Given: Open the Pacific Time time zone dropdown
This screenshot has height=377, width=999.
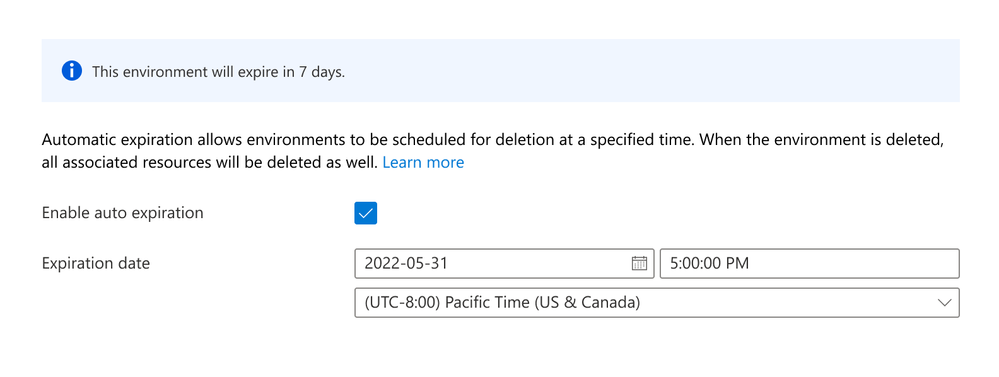Looking at the screenshot, I should 657,302.
